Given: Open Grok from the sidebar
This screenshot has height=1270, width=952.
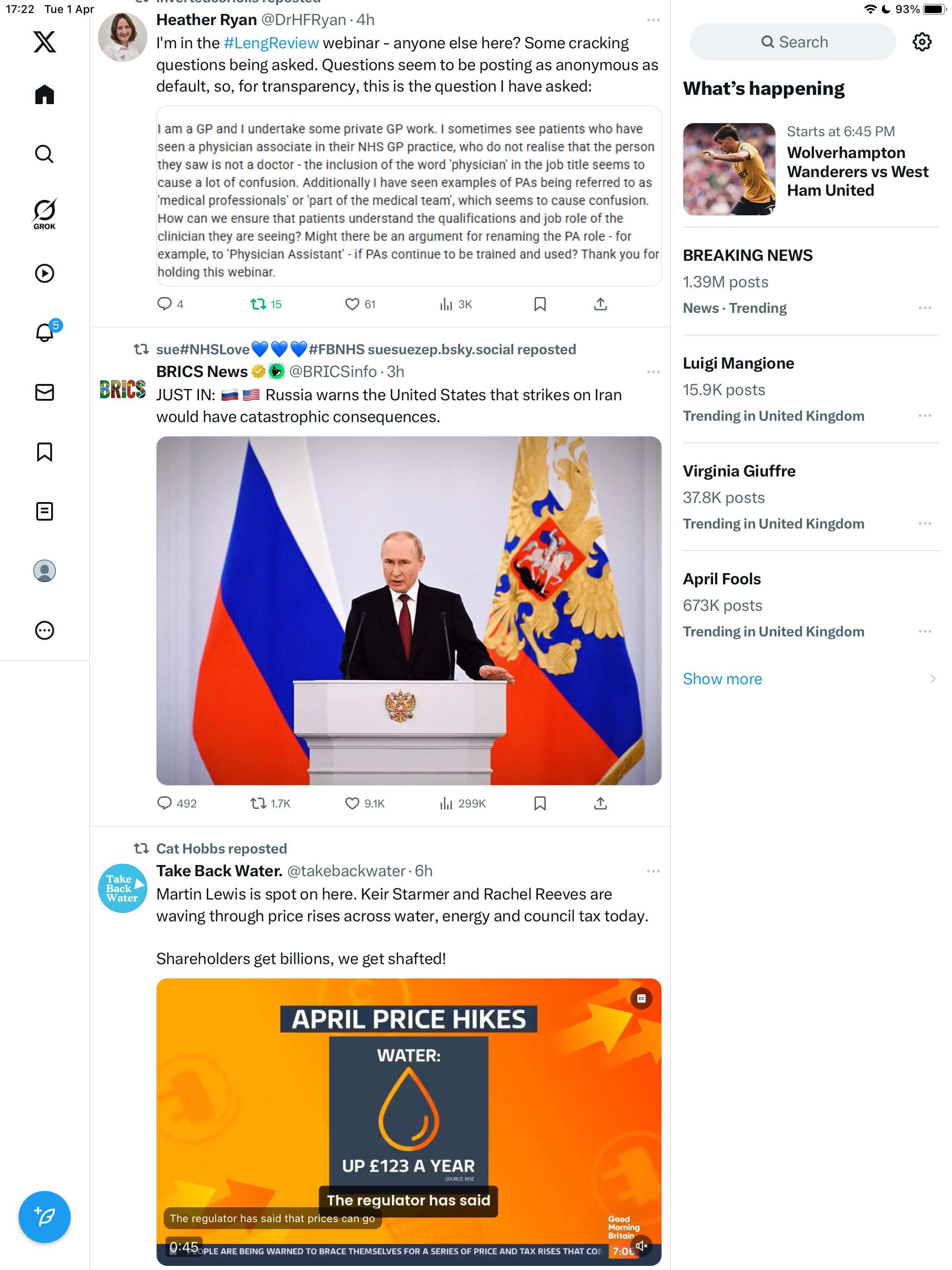Looking at the screenshot, I should [x=44, y=213].
